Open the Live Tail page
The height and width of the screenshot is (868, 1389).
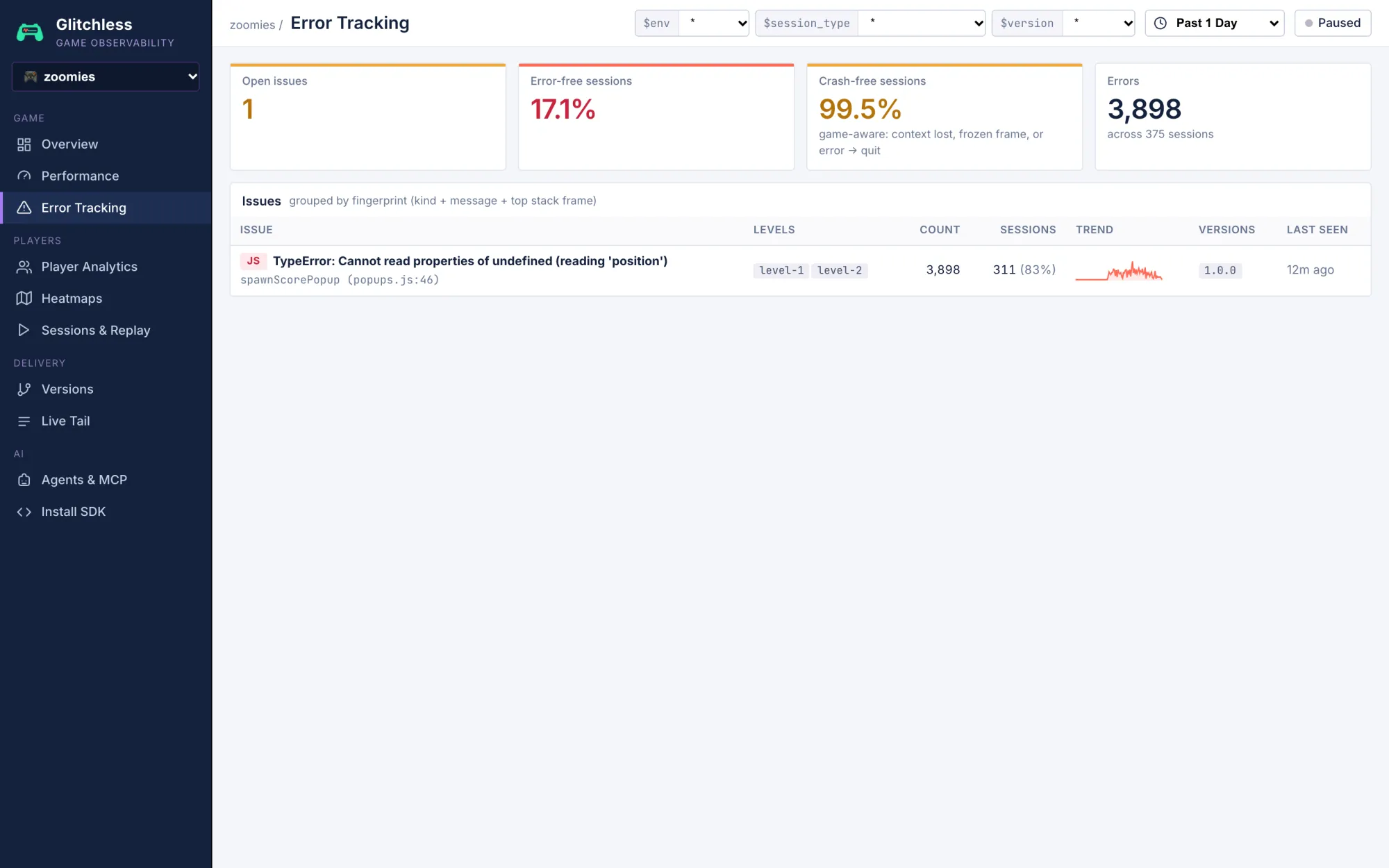106,422
